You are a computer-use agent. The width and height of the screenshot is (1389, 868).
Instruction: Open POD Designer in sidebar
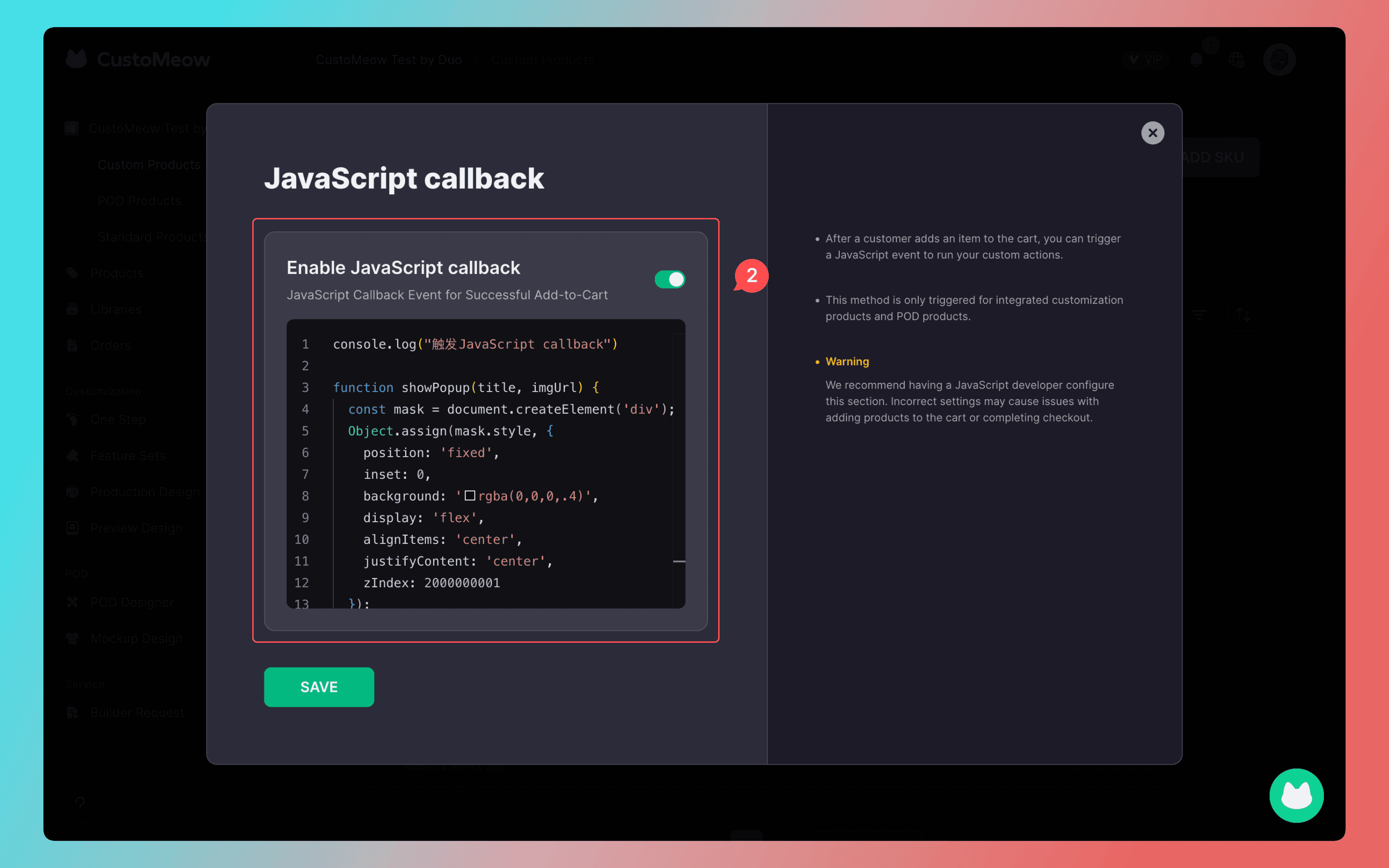click(x=132, y=602)
